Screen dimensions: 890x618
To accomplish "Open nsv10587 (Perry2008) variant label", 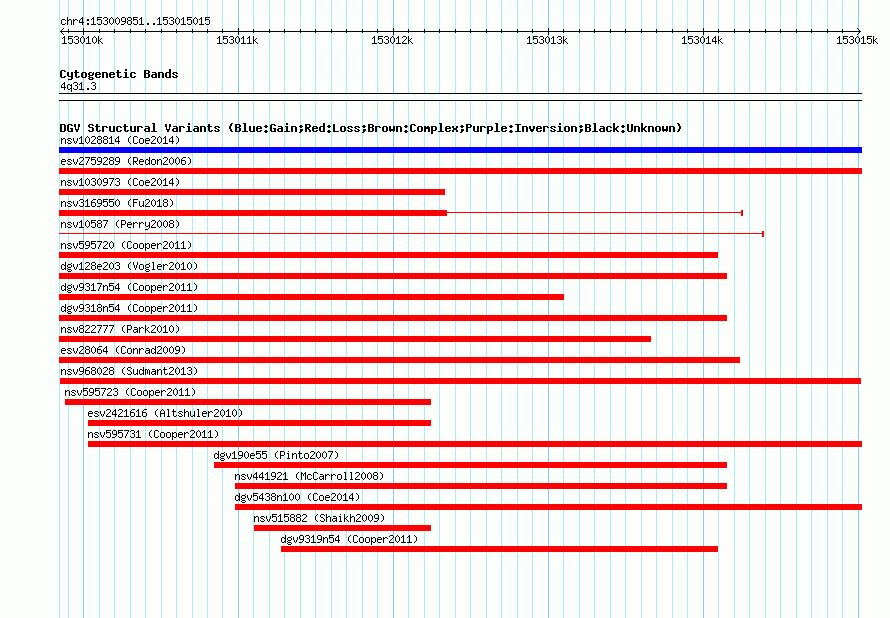I will pyautogui.click(x=120, y=224).
